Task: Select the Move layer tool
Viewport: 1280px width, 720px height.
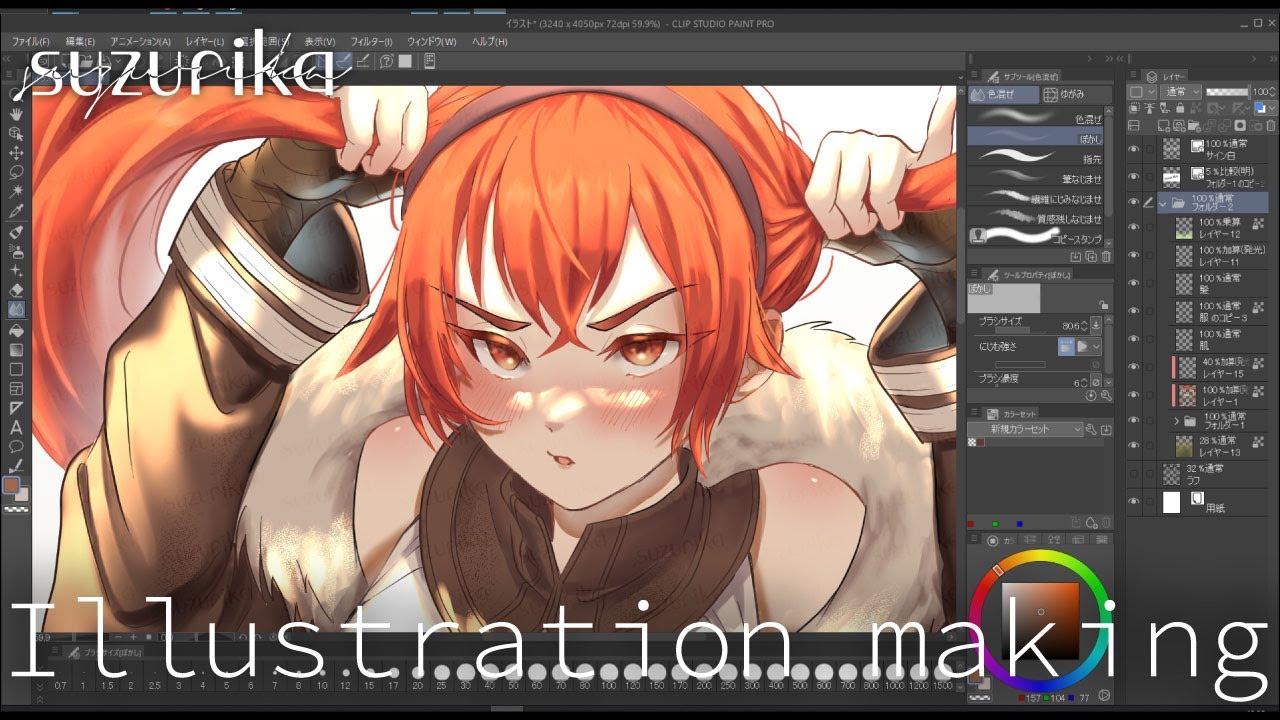Action: point(16,153)
